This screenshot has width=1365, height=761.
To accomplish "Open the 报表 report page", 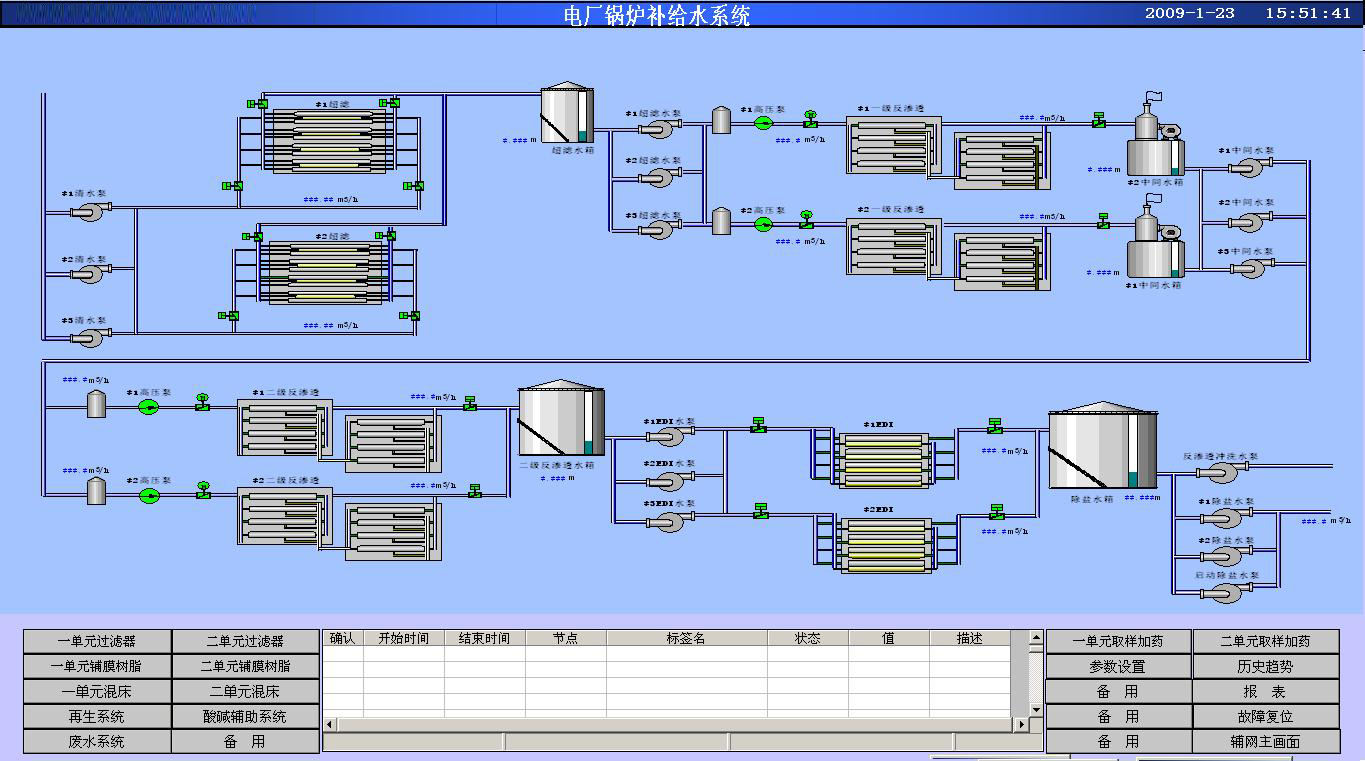I will tap(1265, 691).
